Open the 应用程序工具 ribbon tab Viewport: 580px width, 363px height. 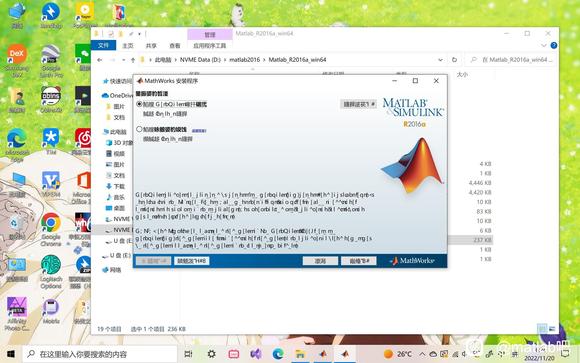[x=209, y=46]
